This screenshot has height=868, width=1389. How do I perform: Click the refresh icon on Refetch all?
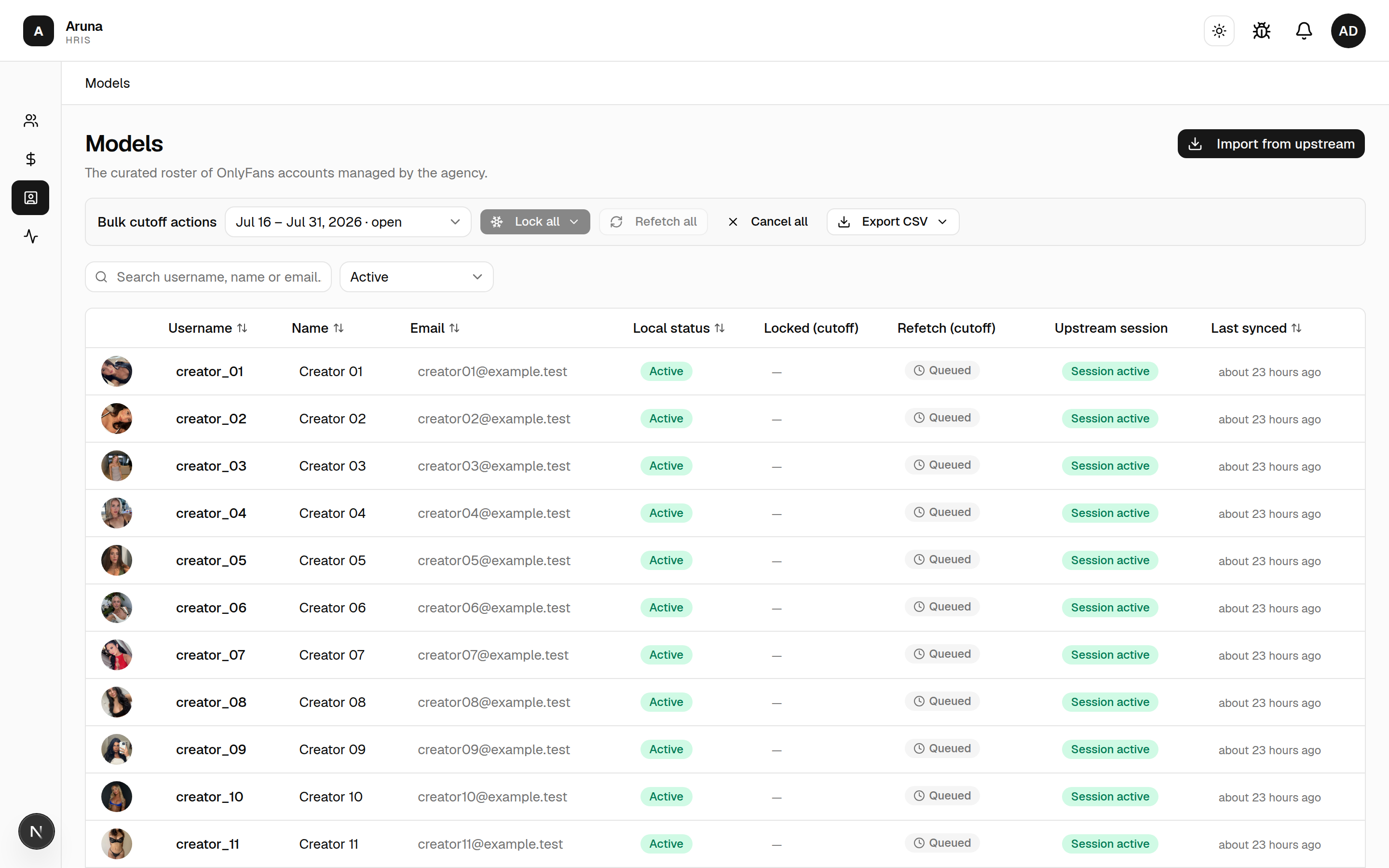[616, 222]
